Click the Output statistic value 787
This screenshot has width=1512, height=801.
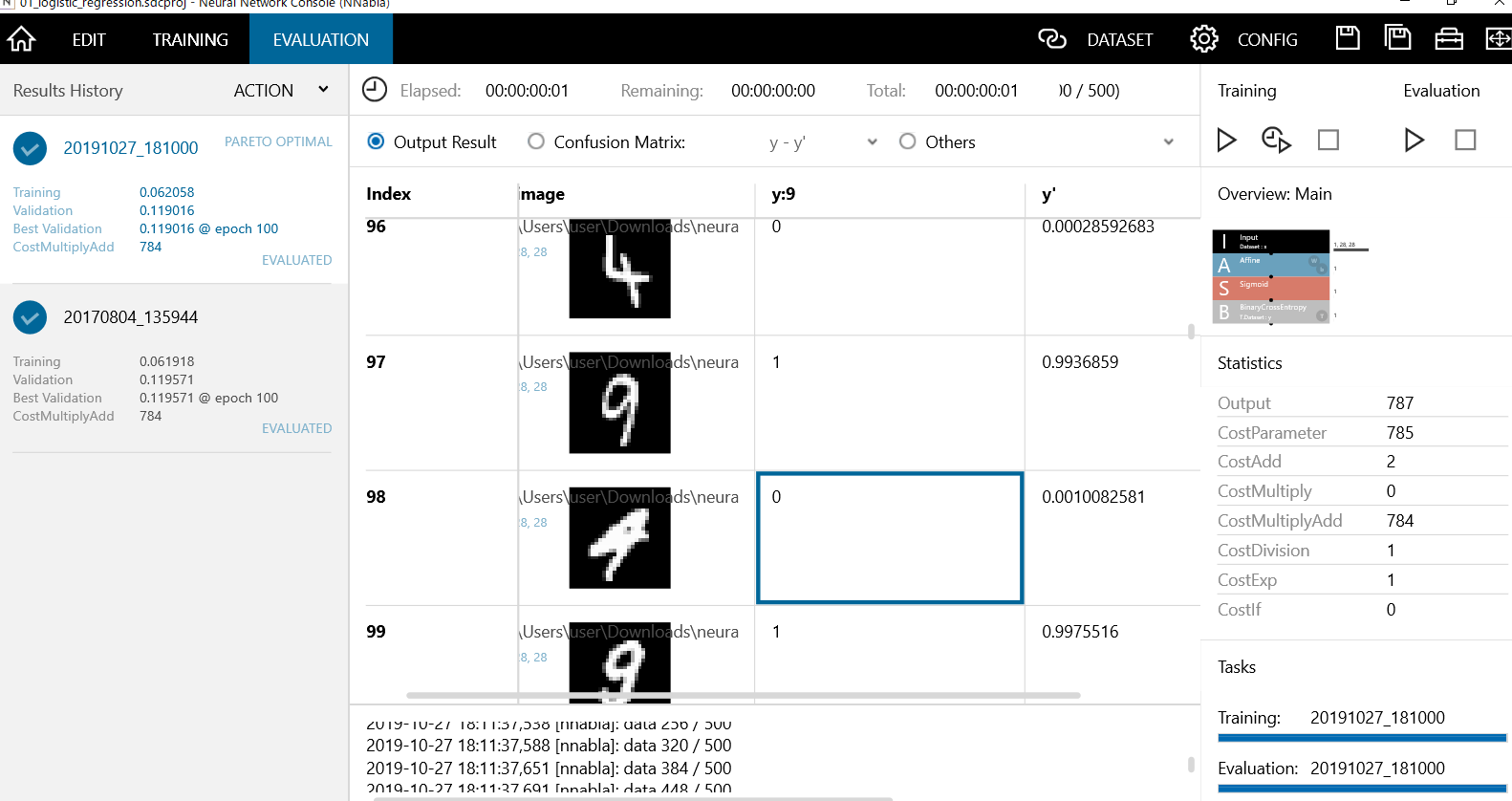[x=1400, y=403]
